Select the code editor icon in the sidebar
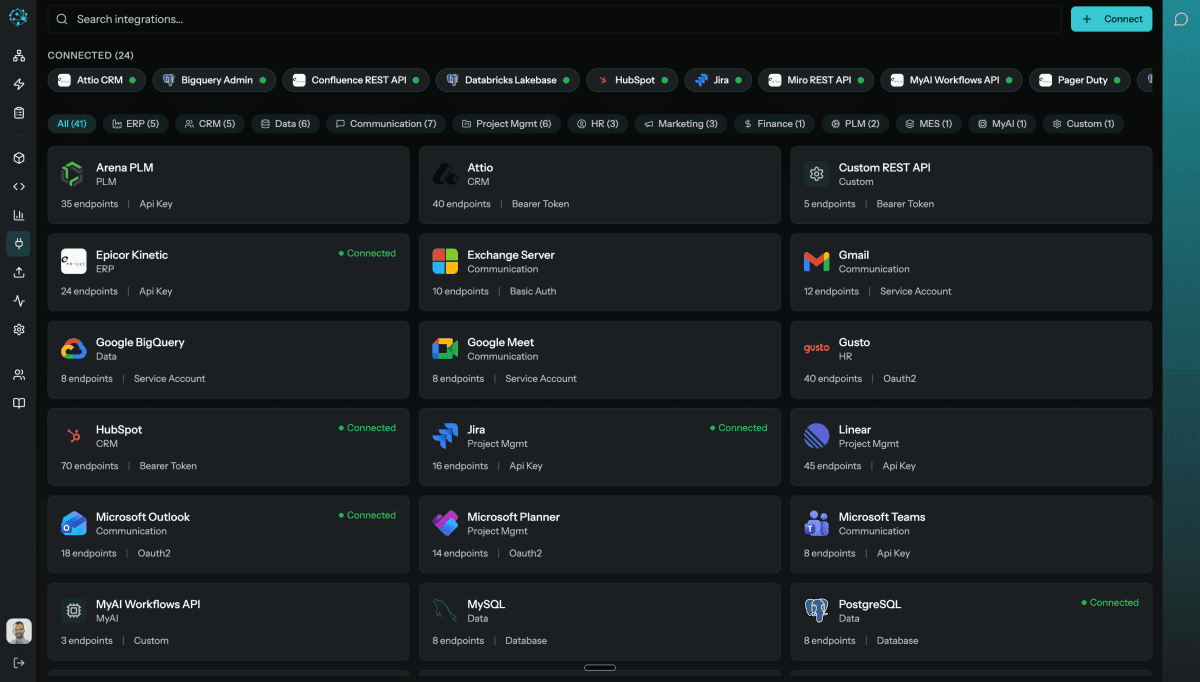Viewport: 1200px width, 682px height. 18,186
